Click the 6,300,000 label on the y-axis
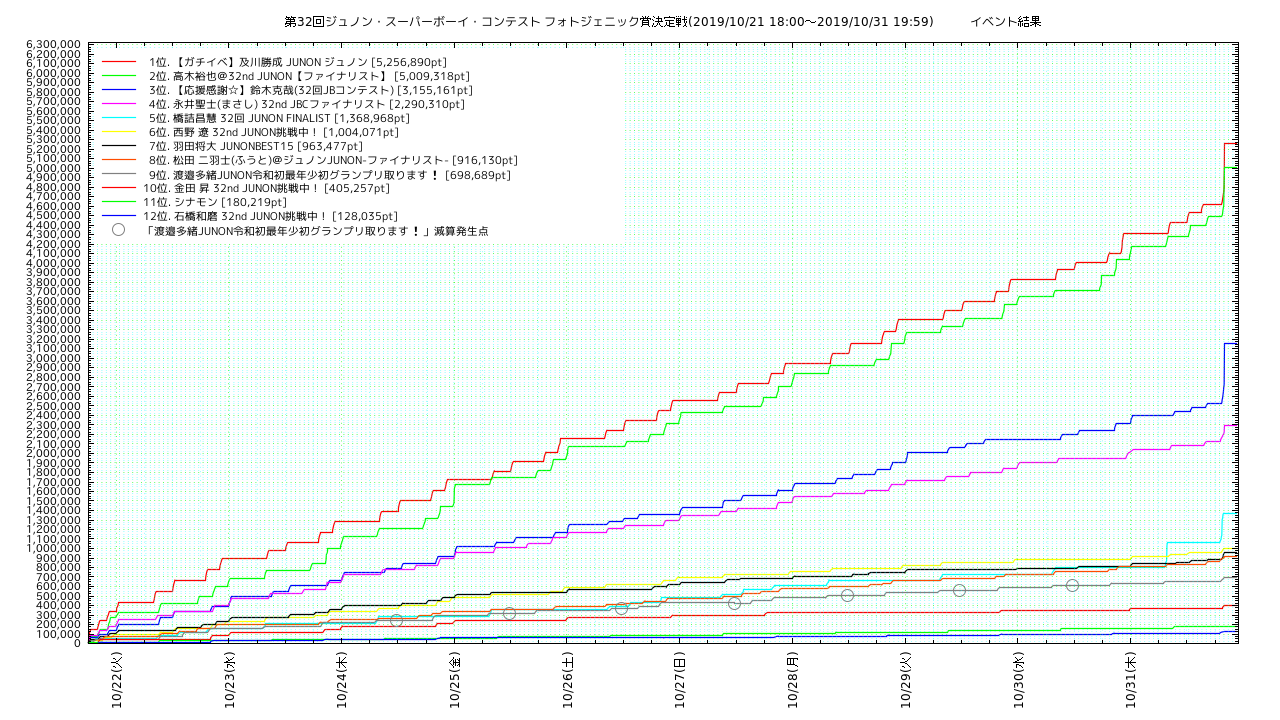The image size is (1280, 720). coord(55,45)
